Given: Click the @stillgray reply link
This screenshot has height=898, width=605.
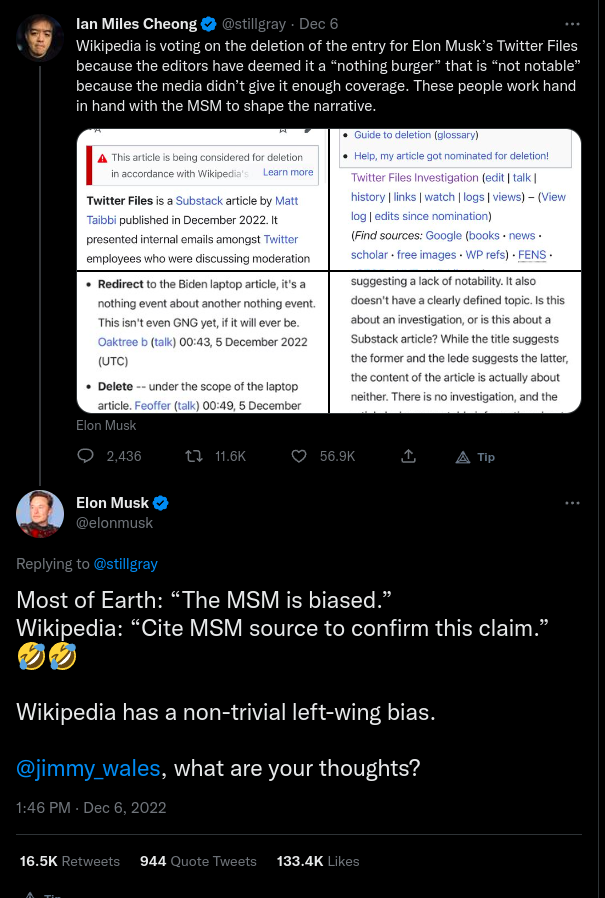Looking at the screenshot, I should tap(125, 564).
